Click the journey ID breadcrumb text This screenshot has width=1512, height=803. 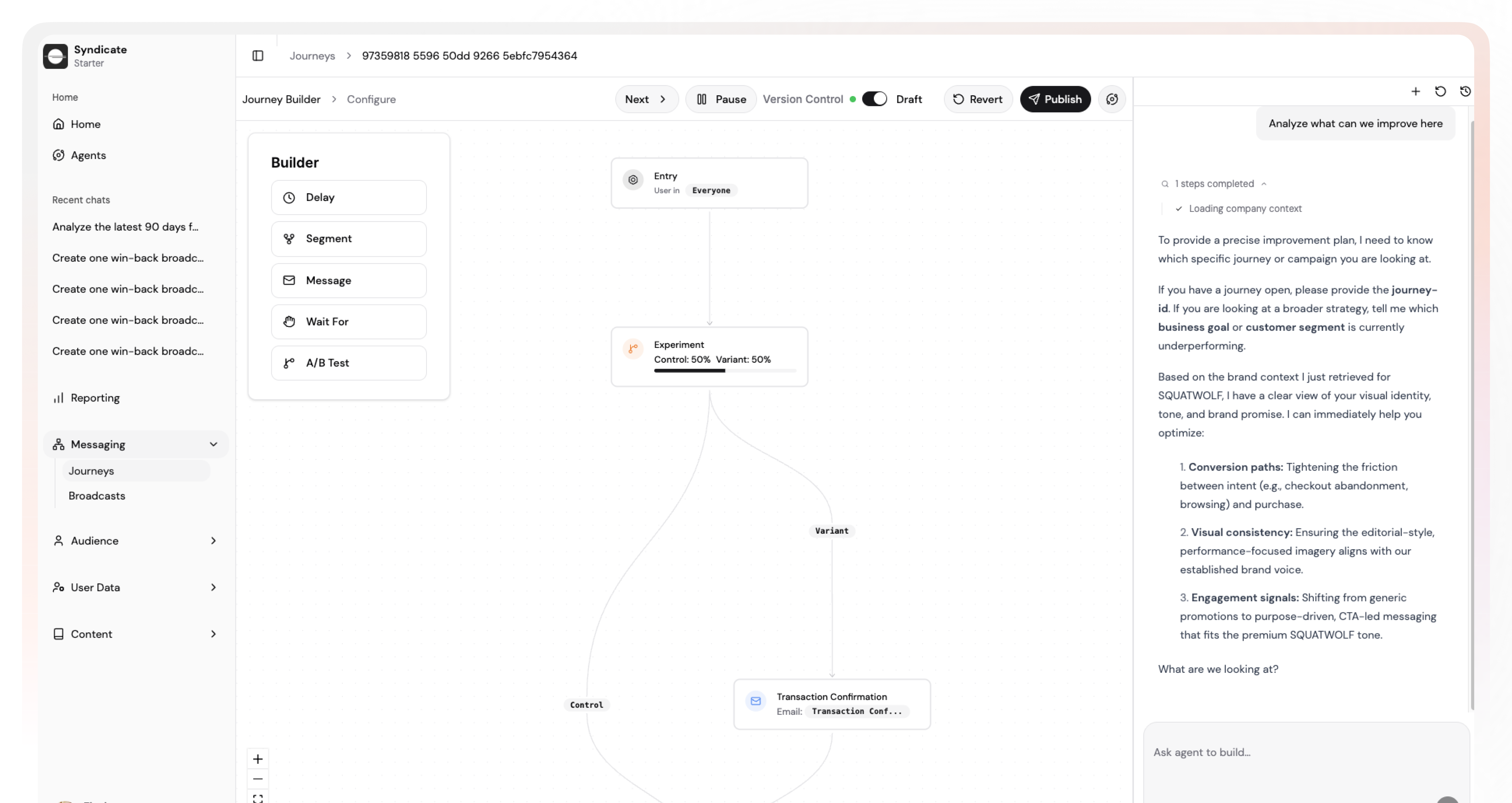pyautogui.click(x=470, y=56)
